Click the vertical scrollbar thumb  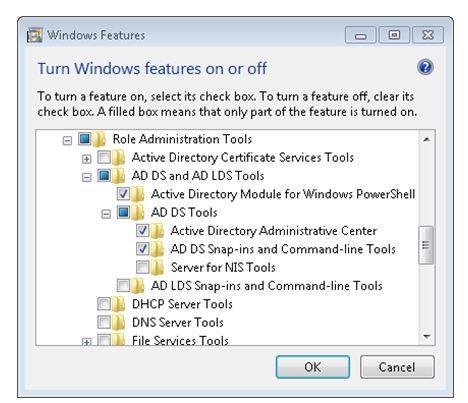426,245
